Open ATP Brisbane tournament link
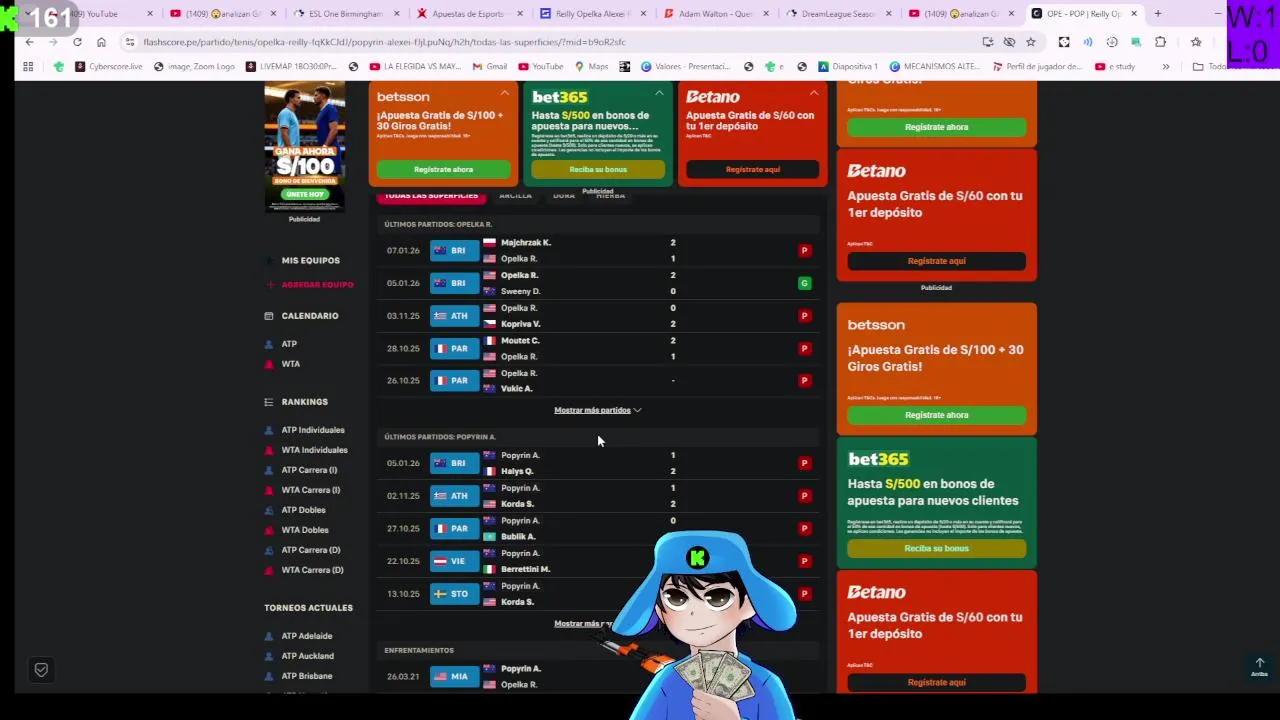Viewport: 1280px width, 720px height. click(306, 676)
